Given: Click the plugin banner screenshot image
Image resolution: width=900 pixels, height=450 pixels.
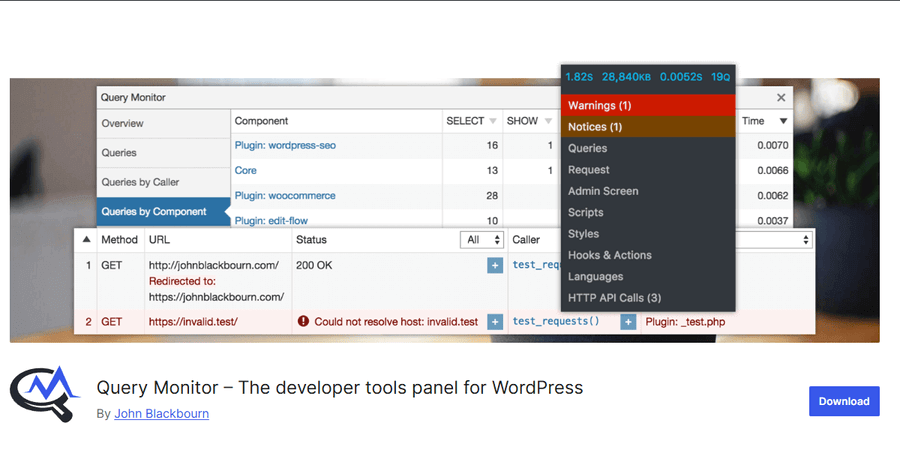Looking at the screenshot, I should tap(445, 211).
